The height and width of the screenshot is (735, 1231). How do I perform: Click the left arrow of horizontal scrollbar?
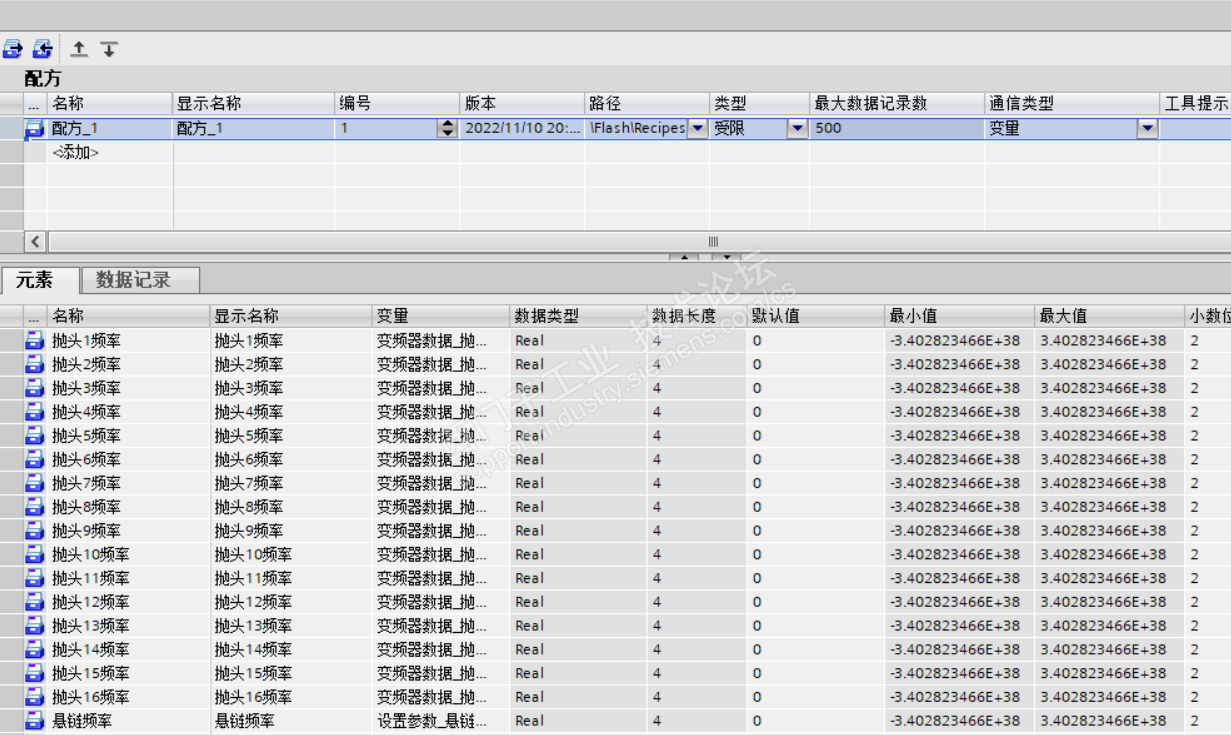pyautogui.click(x=35, y=242)
